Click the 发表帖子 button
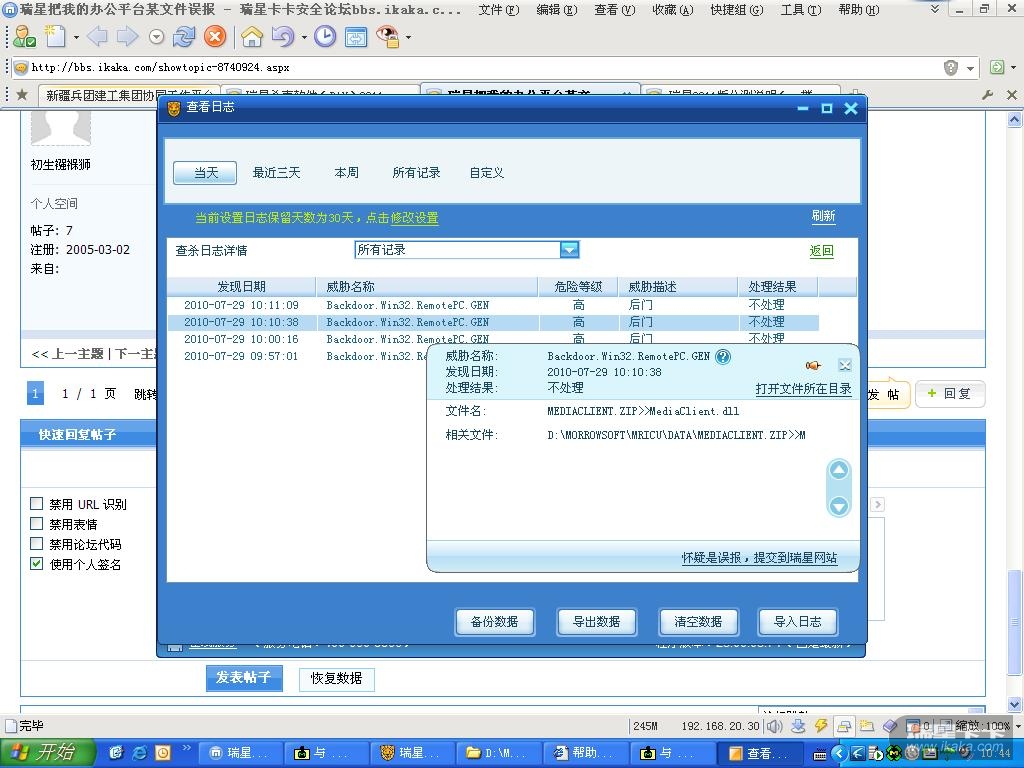The image size is (1024, 768). (244, 678)
